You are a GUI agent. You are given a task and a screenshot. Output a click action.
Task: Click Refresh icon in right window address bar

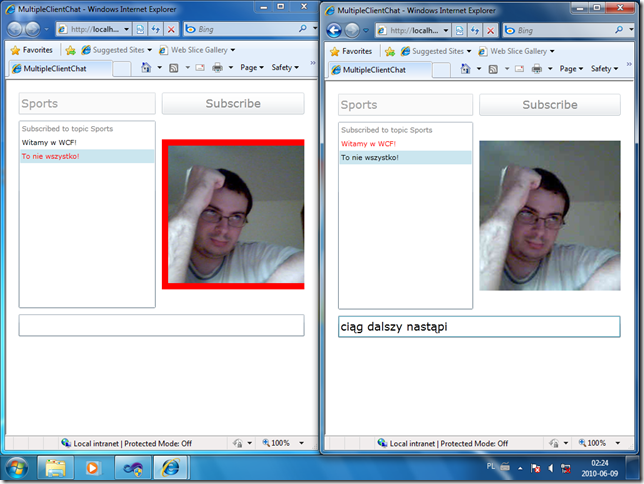click(x=475, y=30)
